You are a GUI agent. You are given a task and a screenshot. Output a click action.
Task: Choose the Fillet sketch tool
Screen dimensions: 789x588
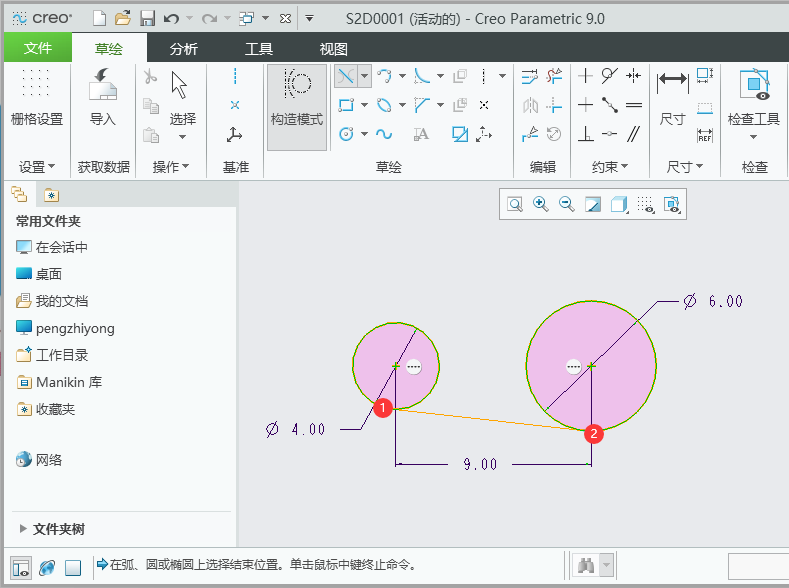click(x=422, y=76)
